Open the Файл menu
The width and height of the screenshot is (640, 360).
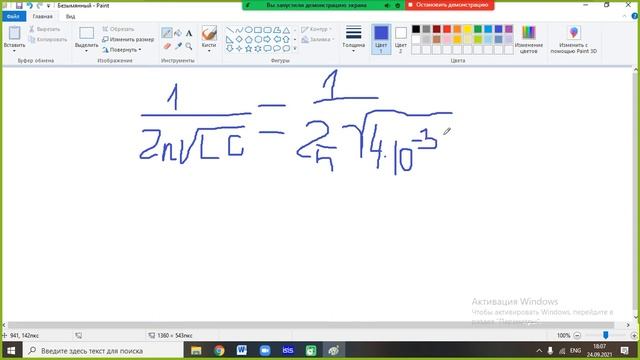pos(13,16)
